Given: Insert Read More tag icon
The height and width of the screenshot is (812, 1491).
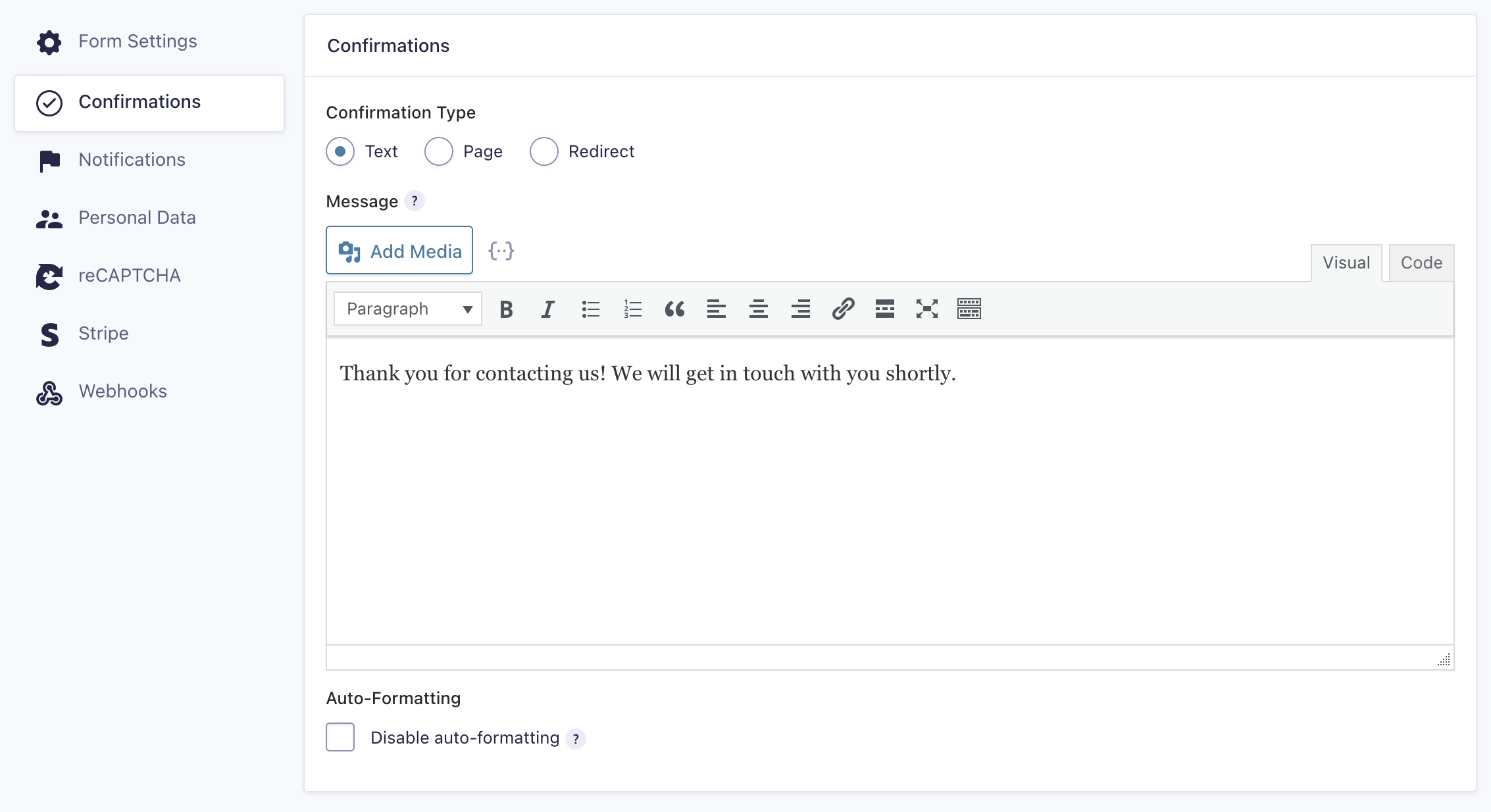Looking at the screenshot, I should pos(885,309).
